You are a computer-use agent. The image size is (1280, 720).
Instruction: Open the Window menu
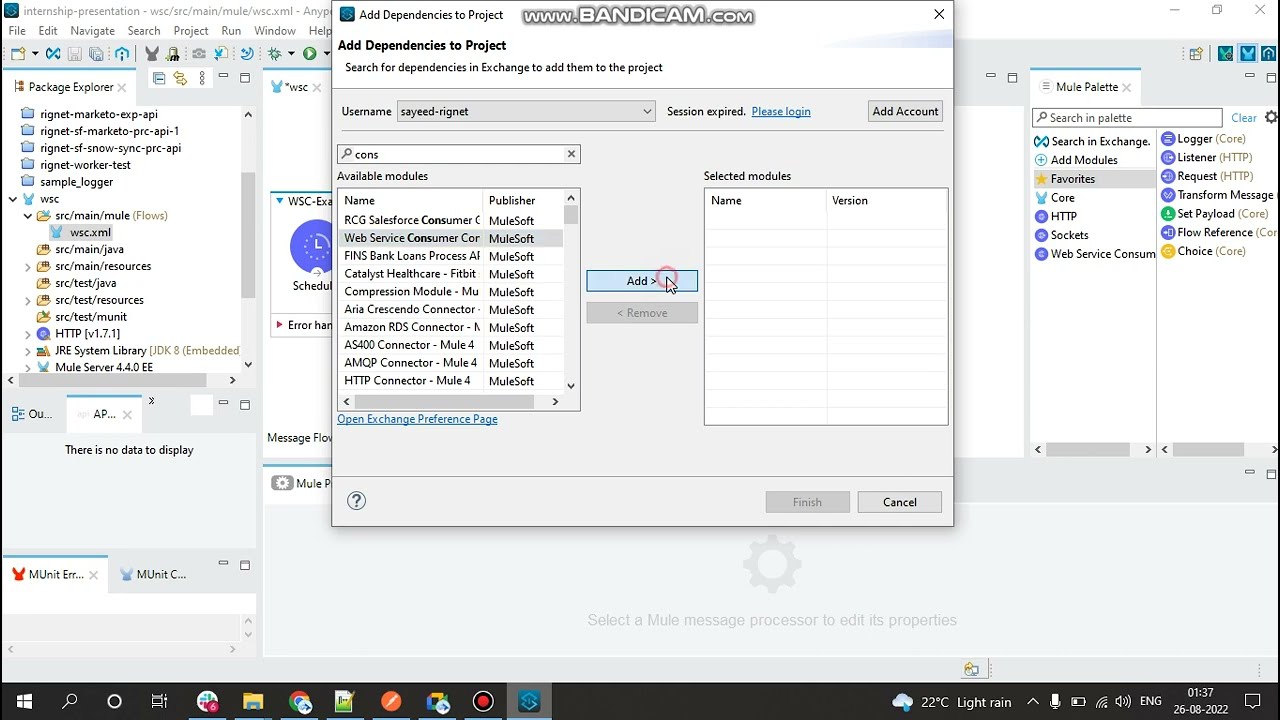[275, 31]
